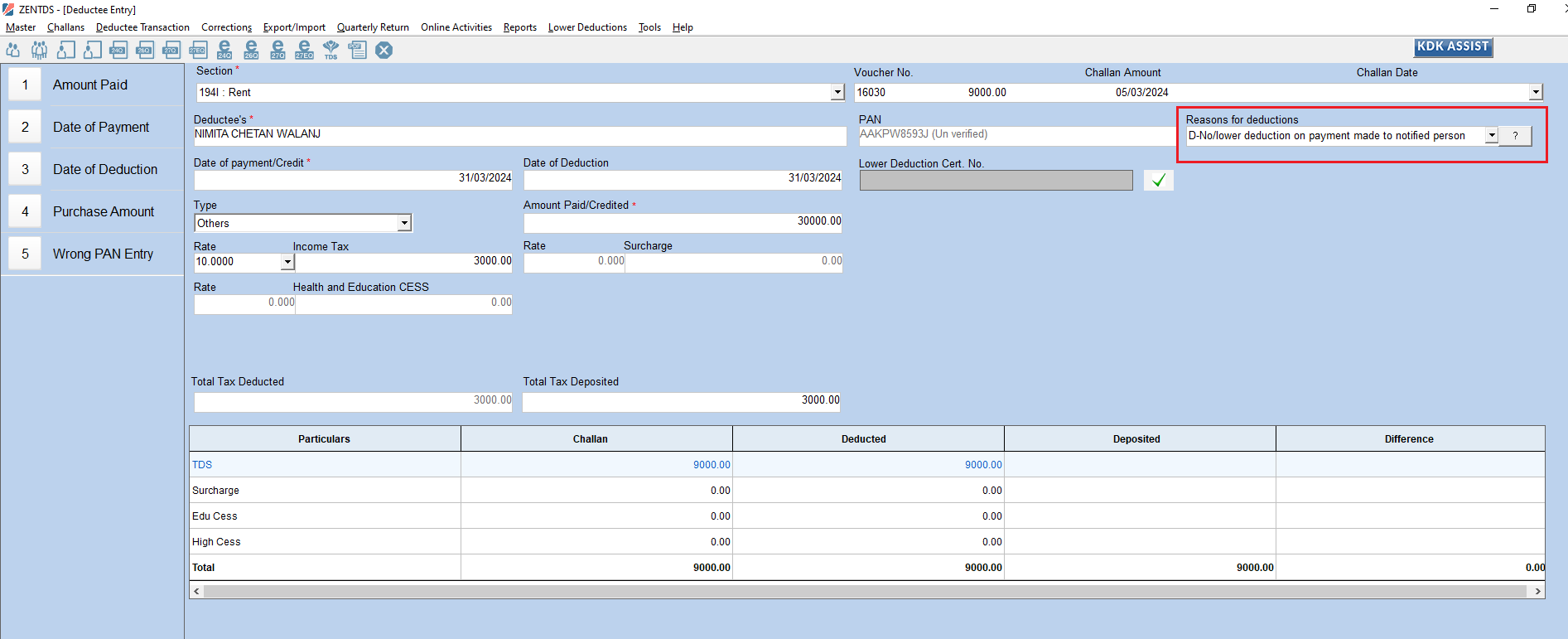The width and height of the screenshot is (1568, 639).
Task: Click the Deductee's name field NIMITA CHETAN WALANJ
Action: pyautogui.click(x=519, y=136)
